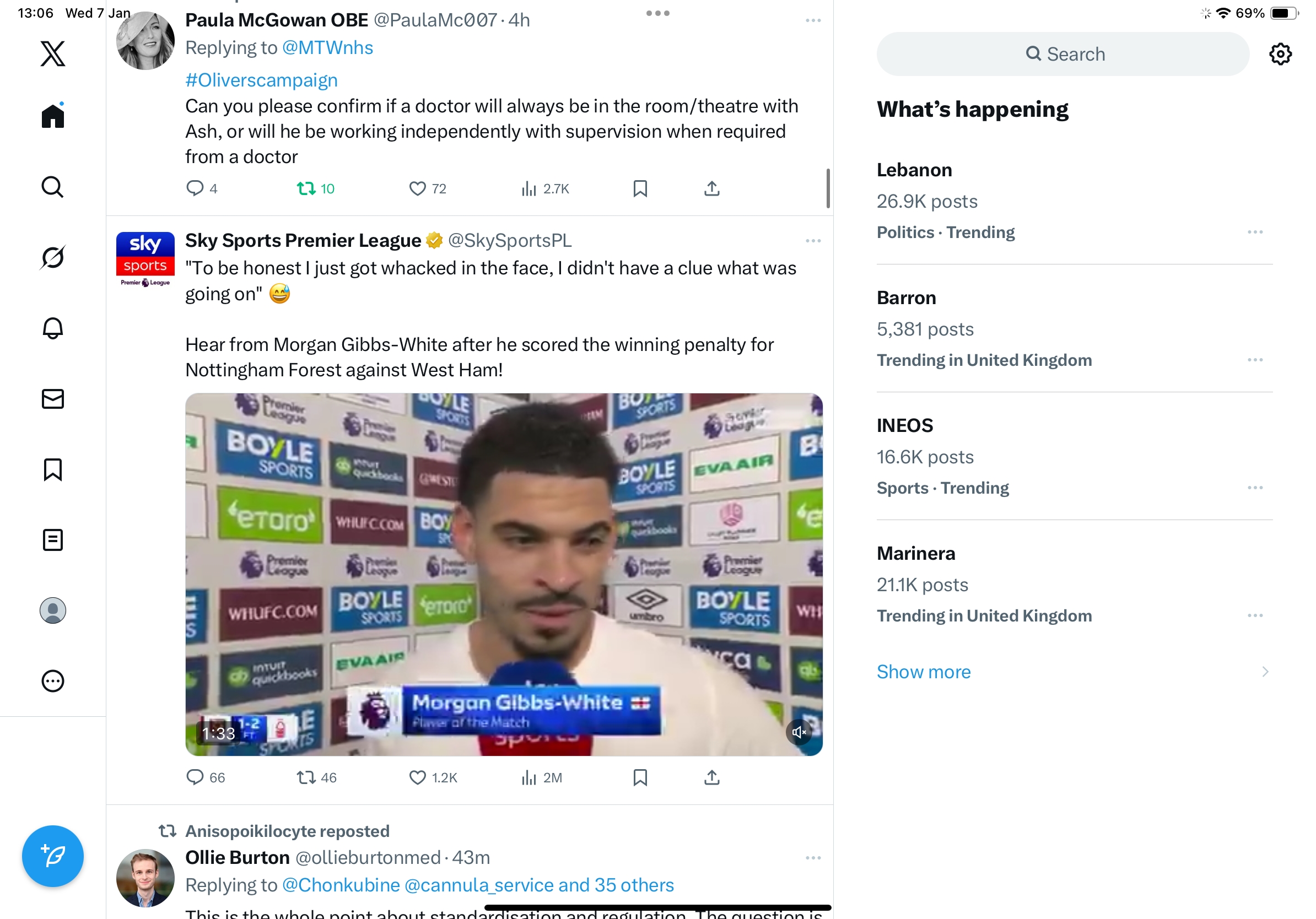Click the compose new post button
Image resolution: width=1316 pixels, height=919 pixels.
53,856
